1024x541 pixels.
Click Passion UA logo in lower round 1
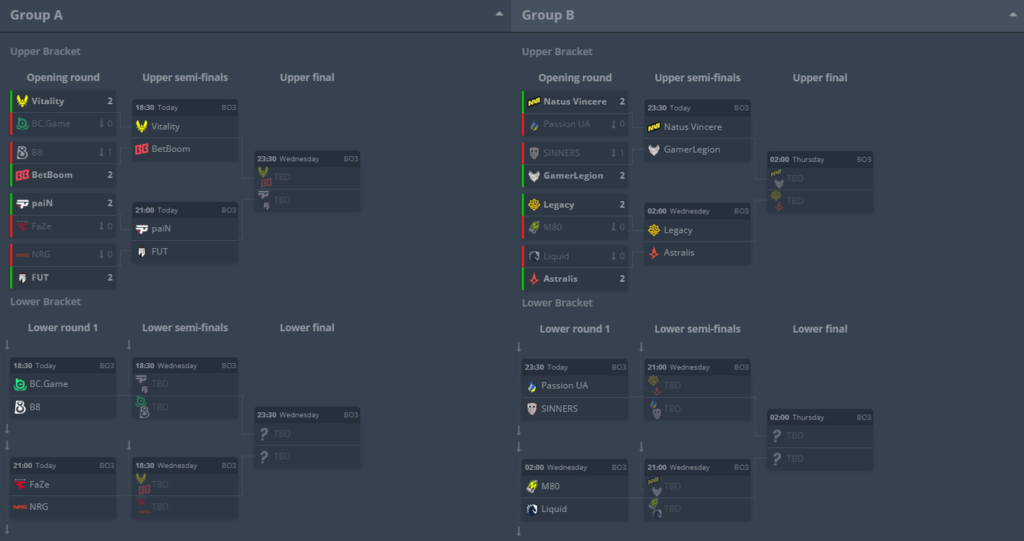(x=532, y=385)
